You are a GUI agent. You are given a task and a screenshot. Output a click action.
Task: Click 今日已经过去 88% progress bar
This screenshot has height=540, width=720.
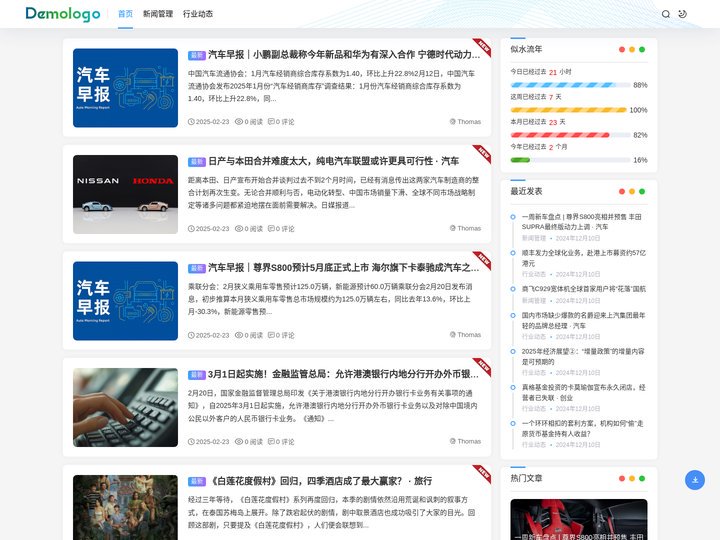pyautogui.click(x=570, y=85)
